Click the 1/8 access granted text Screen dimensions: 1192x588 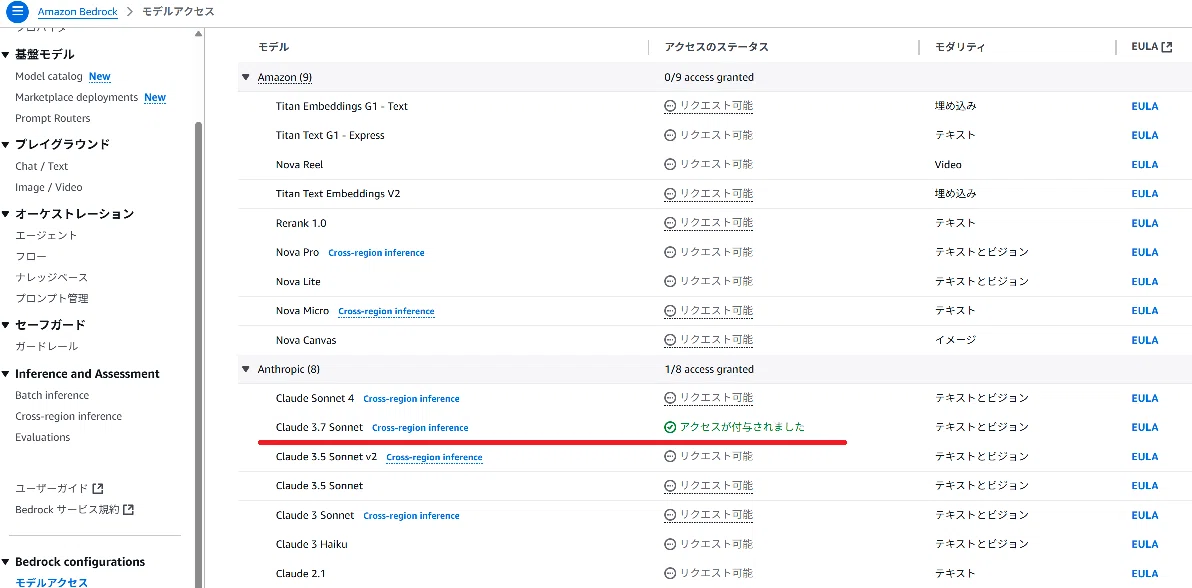pyautogui.click(x=709, y=370)
